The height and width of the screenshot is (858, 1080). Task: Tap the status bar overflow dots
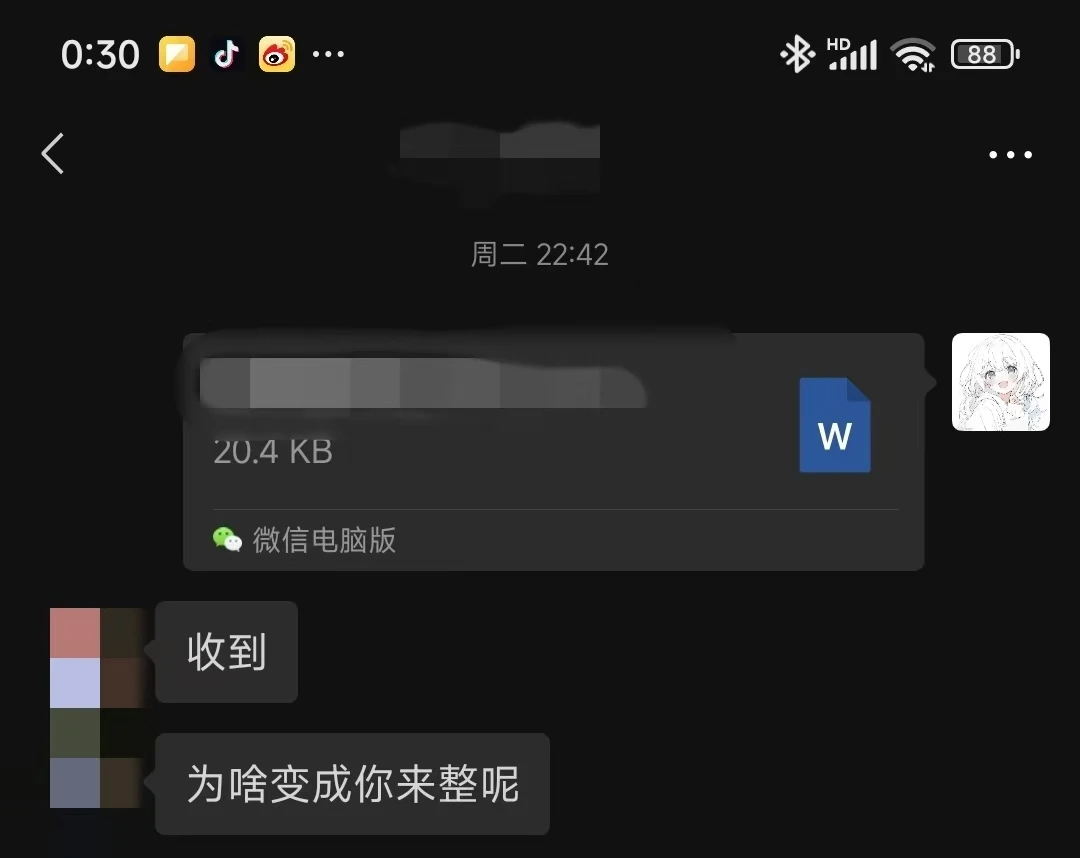[328, 54]
